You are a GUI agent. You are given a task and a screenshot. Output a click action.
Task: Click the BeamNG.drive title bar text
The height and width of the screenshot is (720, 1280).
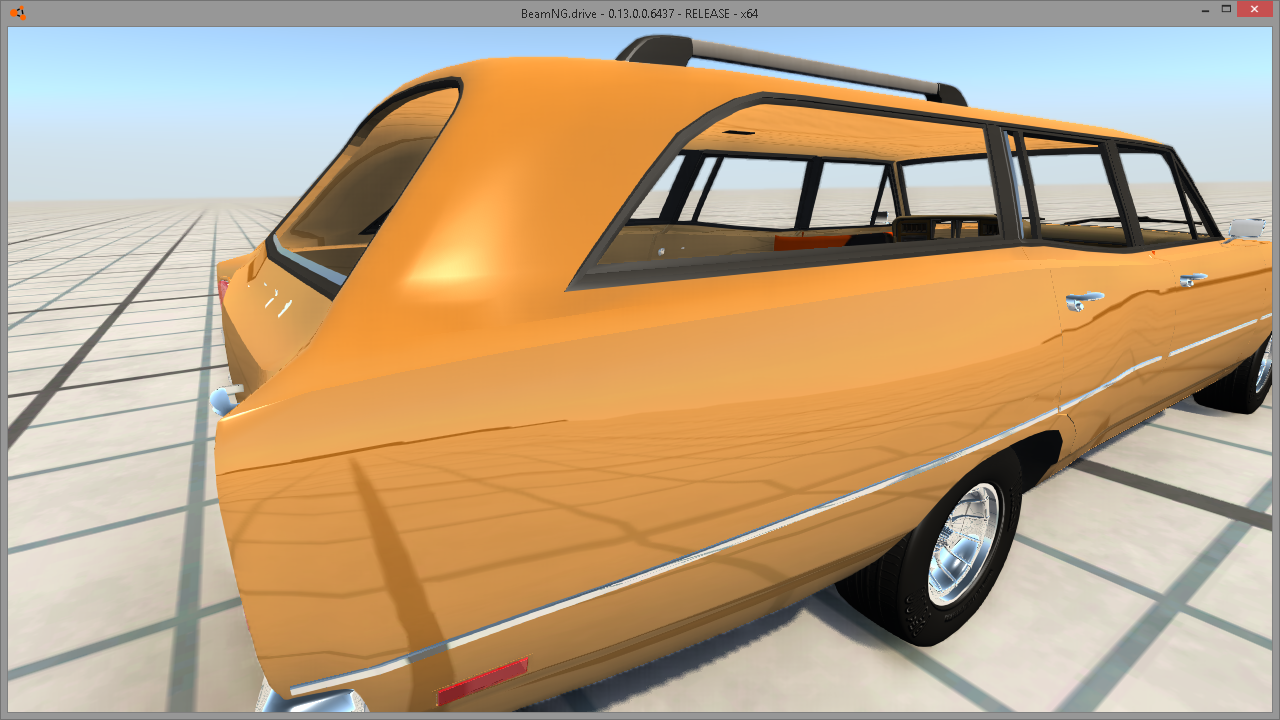(639, 13)
